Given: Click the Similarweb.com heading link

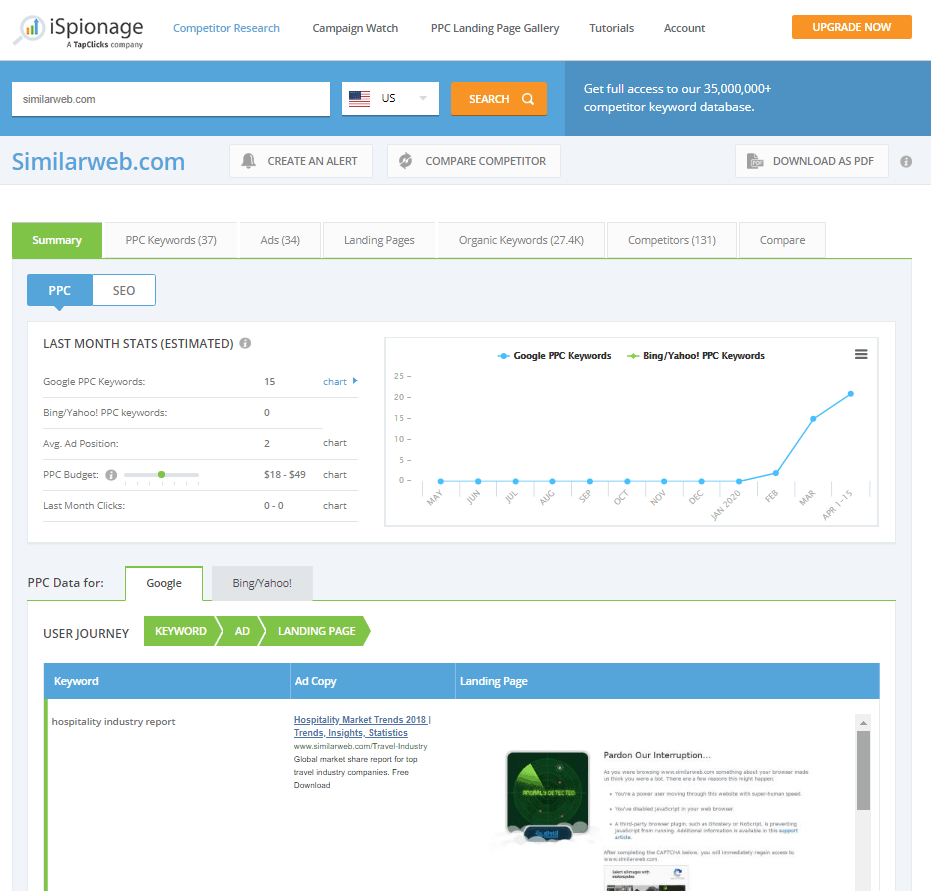Looking at the screenshot, I should [x=99, y=161].
